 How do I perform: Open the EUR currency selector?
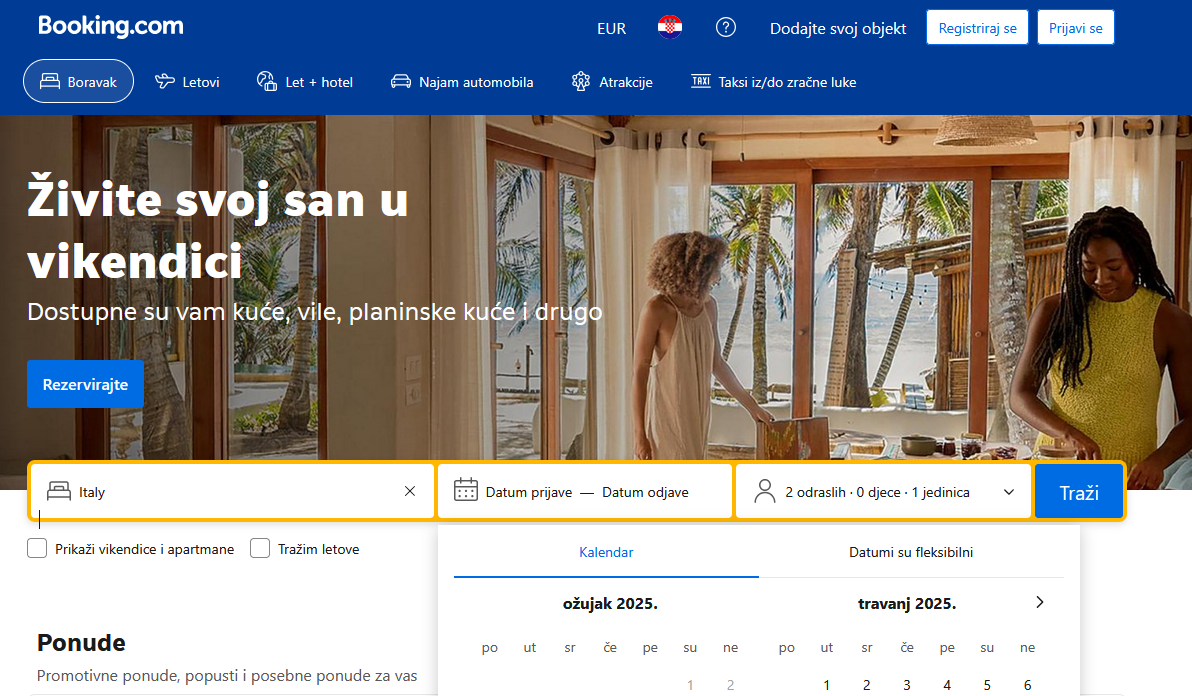click(x=611, y=29)
